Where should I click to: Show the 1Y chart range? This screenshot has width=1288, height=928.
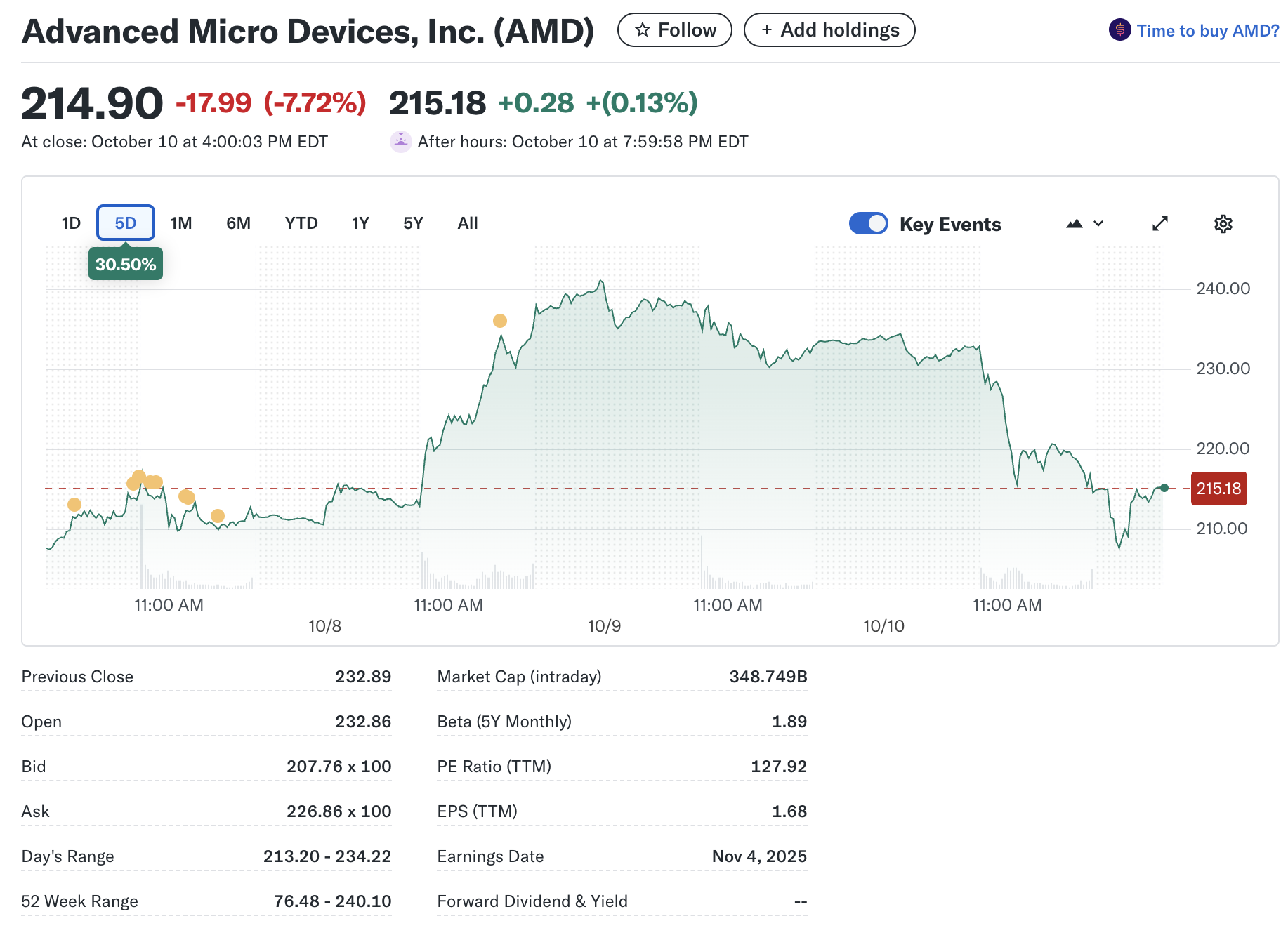tap(360, 223)
